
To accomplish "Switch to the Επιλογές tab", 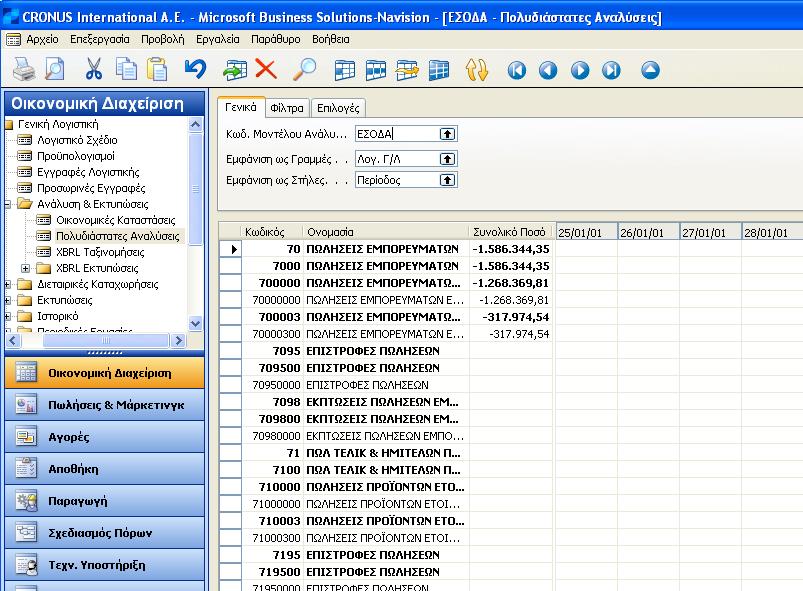I will point(338,108).
